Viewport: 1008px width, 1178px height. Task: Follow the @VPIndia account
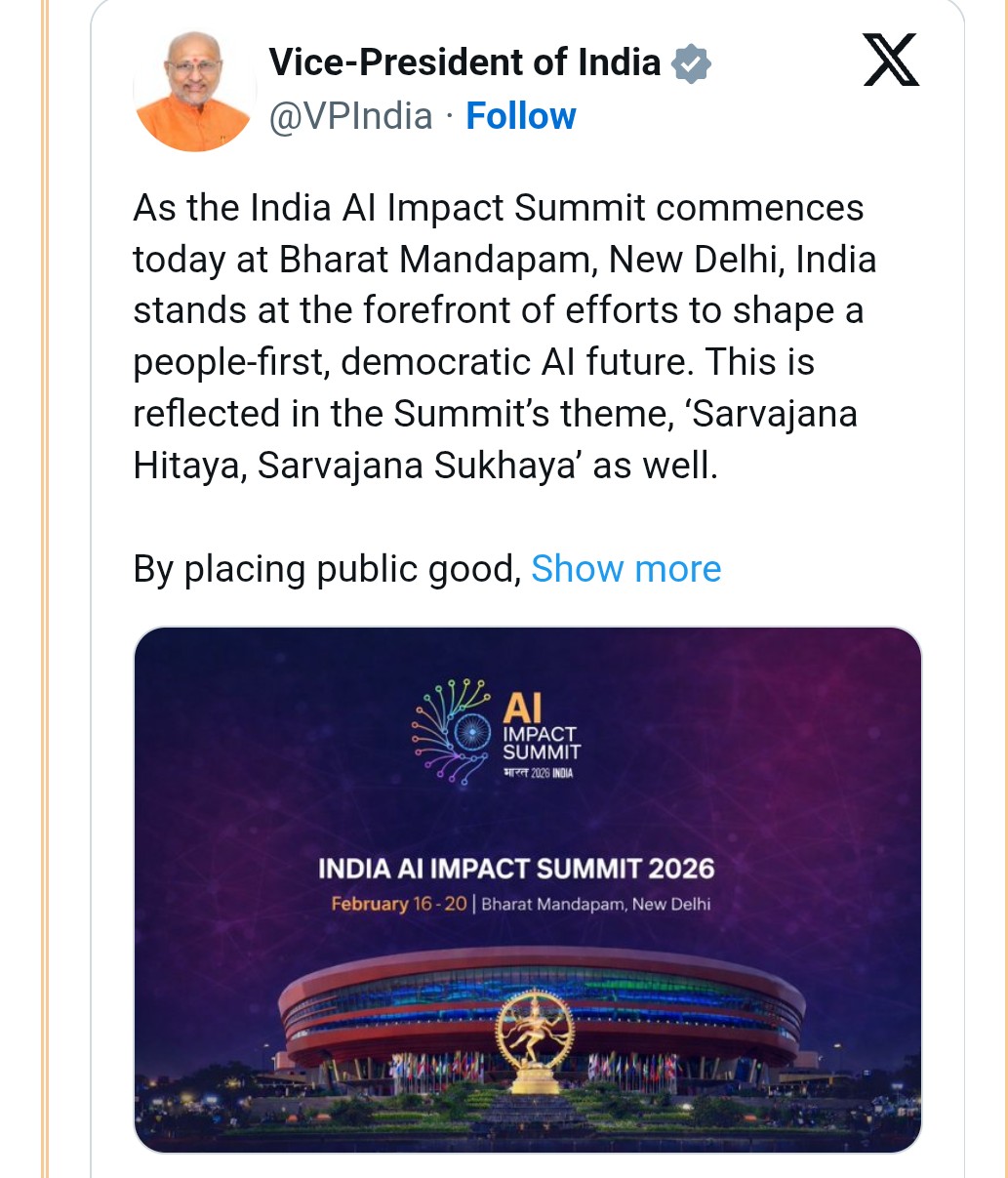pyautogui.click(x=521, y=116)
